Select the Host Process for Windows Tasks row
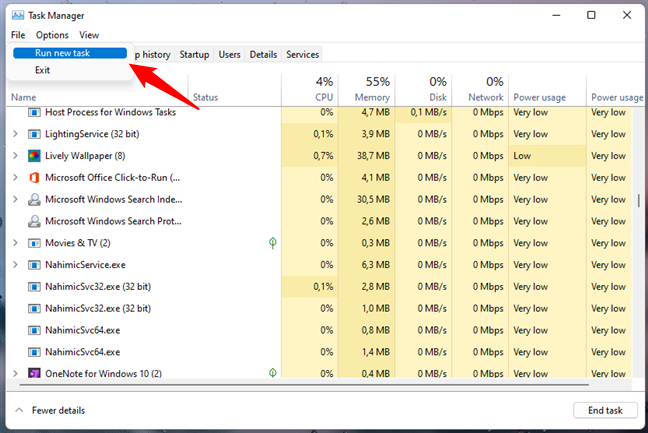 click(319, 112)
